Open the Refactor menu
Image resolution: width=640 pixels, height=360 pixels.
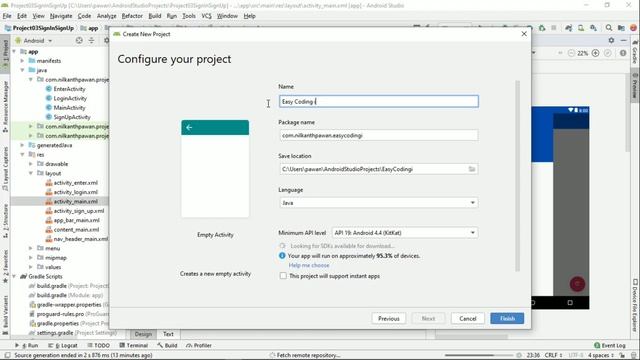[x=132, y=16]
